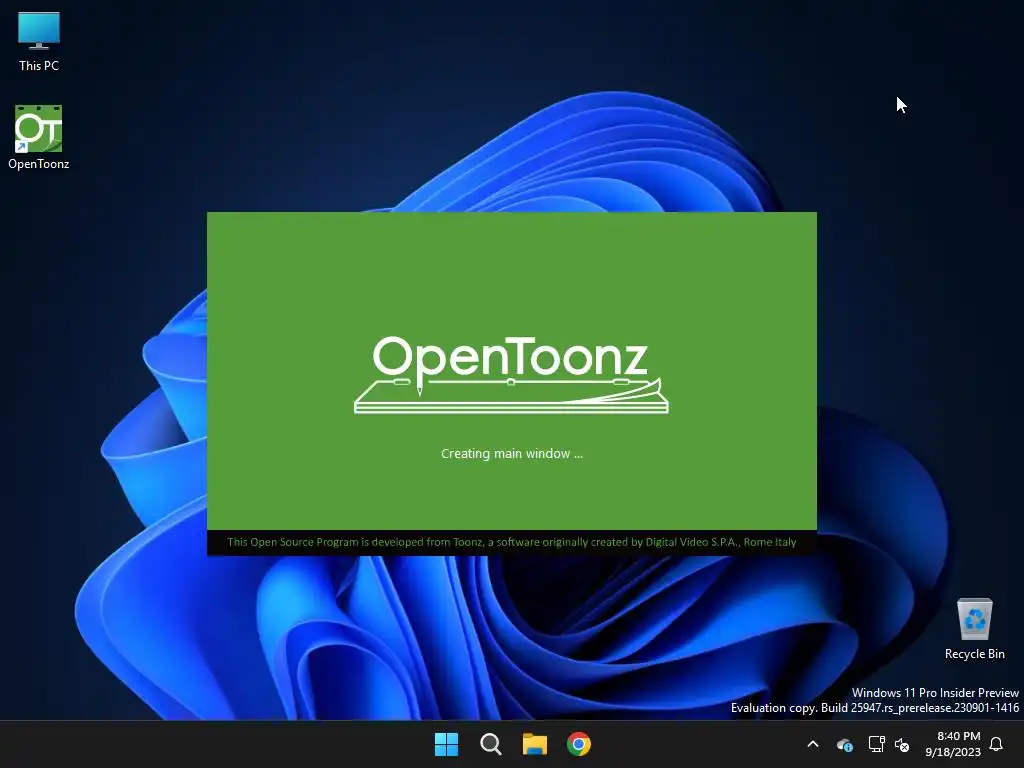Screen dimensions: 1024x768
Task: Click the 'Creating main window ...' status text
Action: tap(512, 454)
